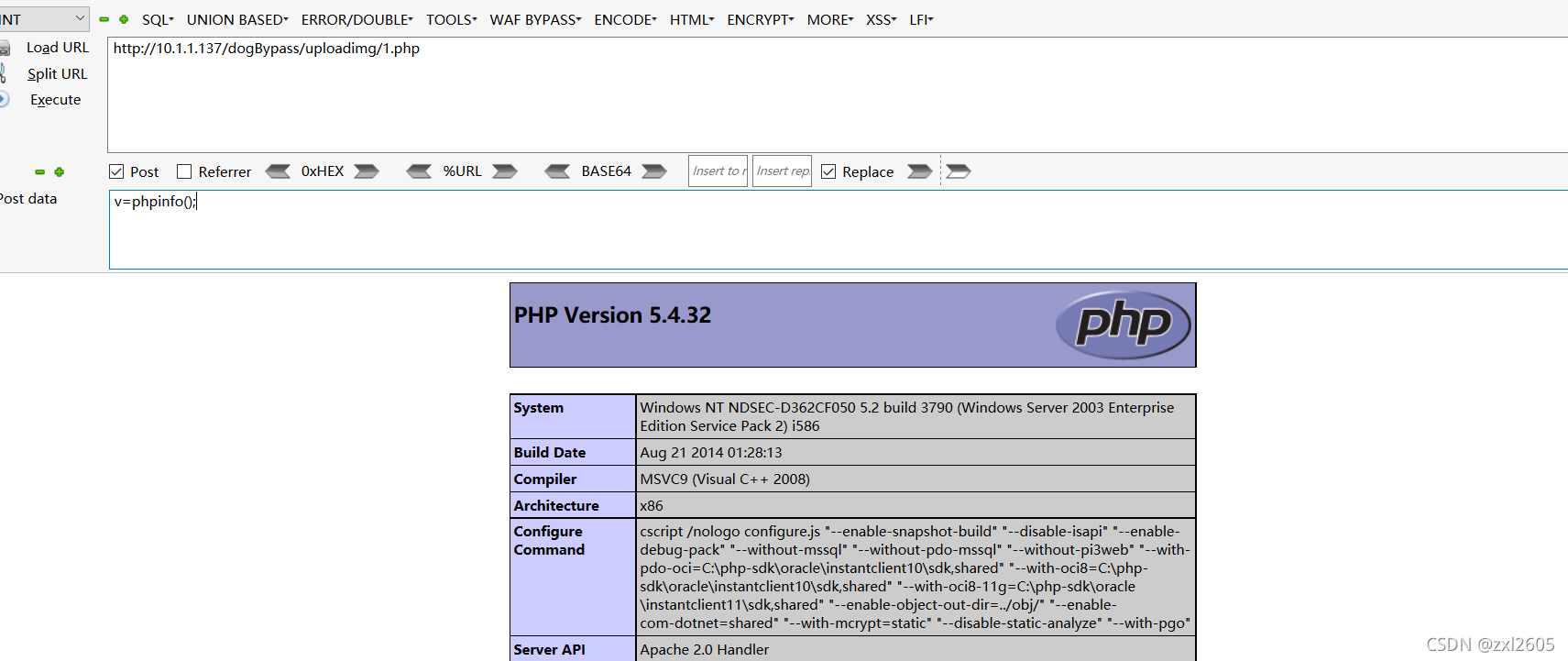
Task: Click the left arrow before BASE64
Action: (557, 171)
